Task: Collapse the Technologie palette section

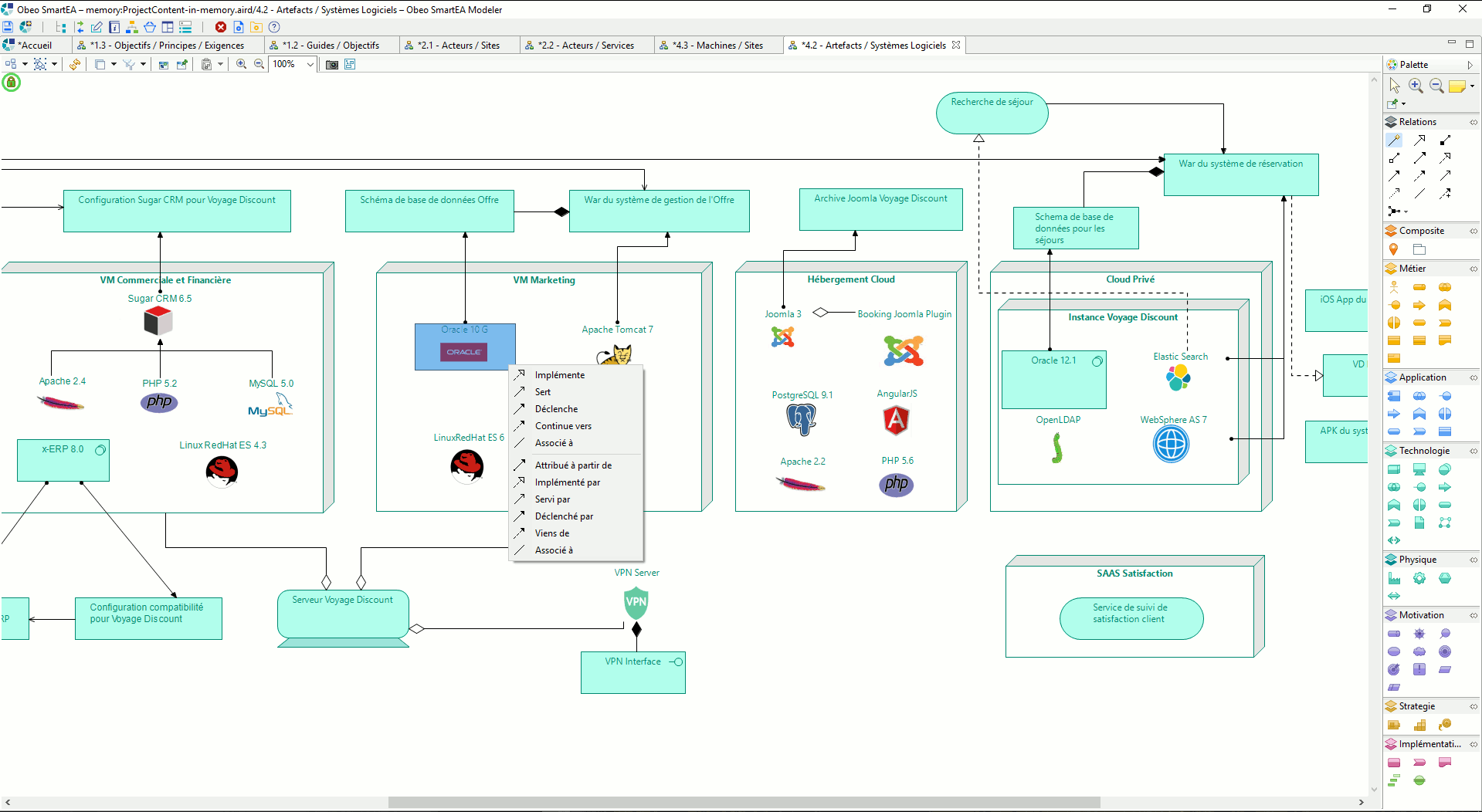Action: coord(1473,451)
